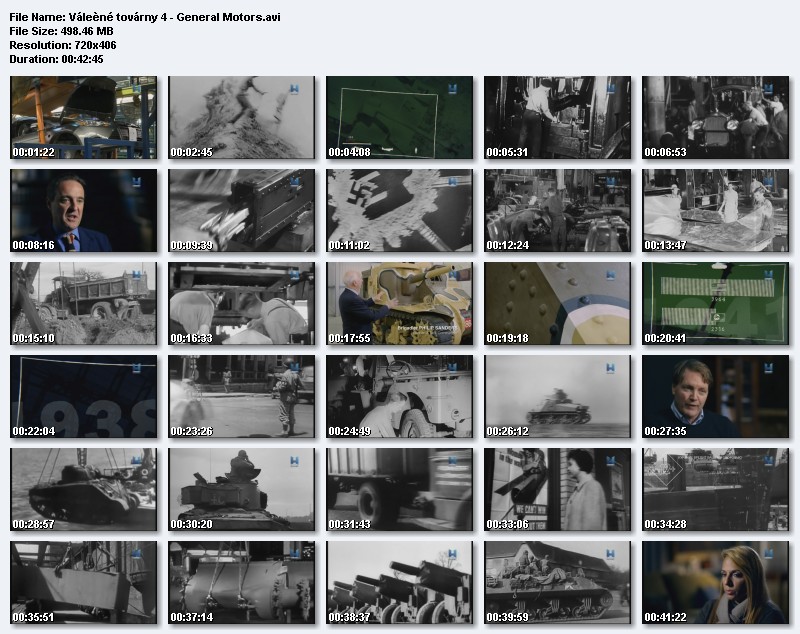800x634 pixels.
Task: Open the frame stamped 00:34:28
Action: click(x=715, y=490)
